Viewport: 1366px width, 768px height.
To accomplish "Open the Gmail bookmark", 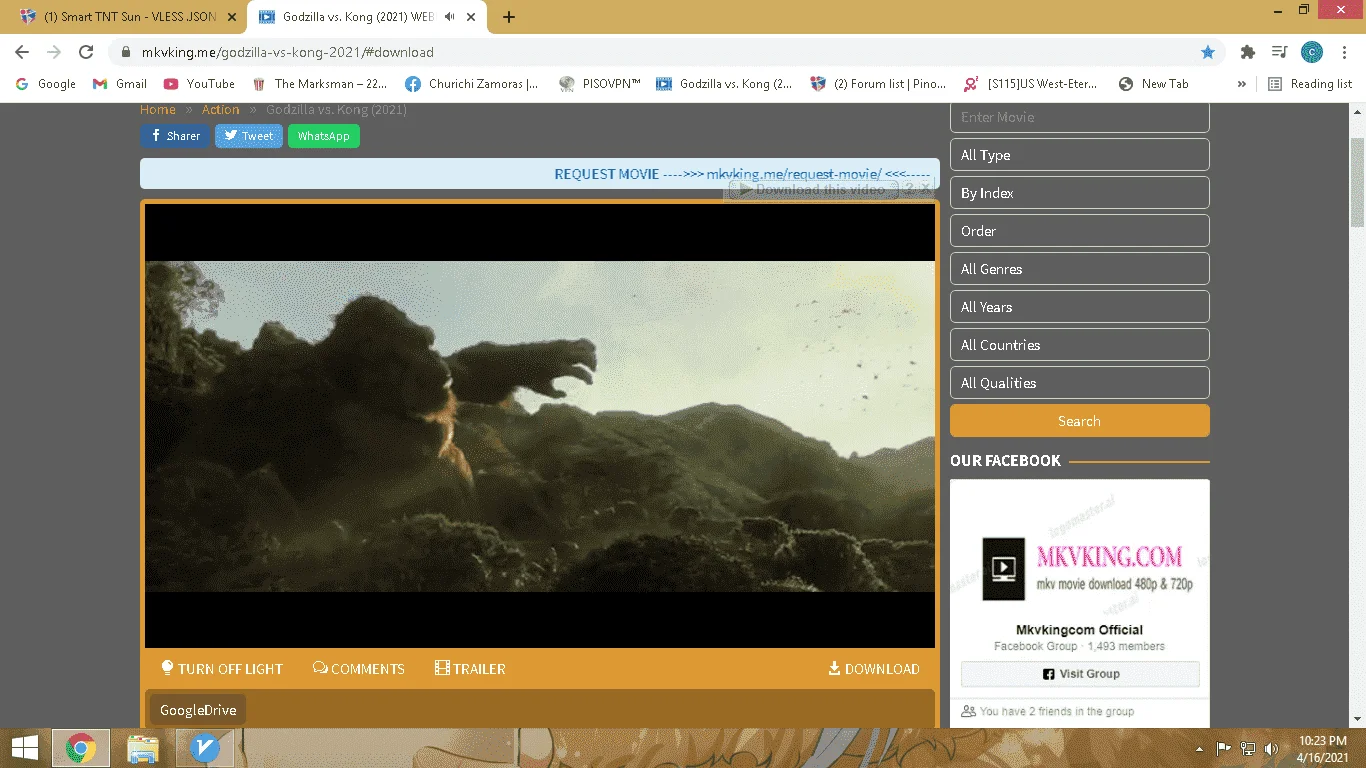I will (x=120, y=84).
